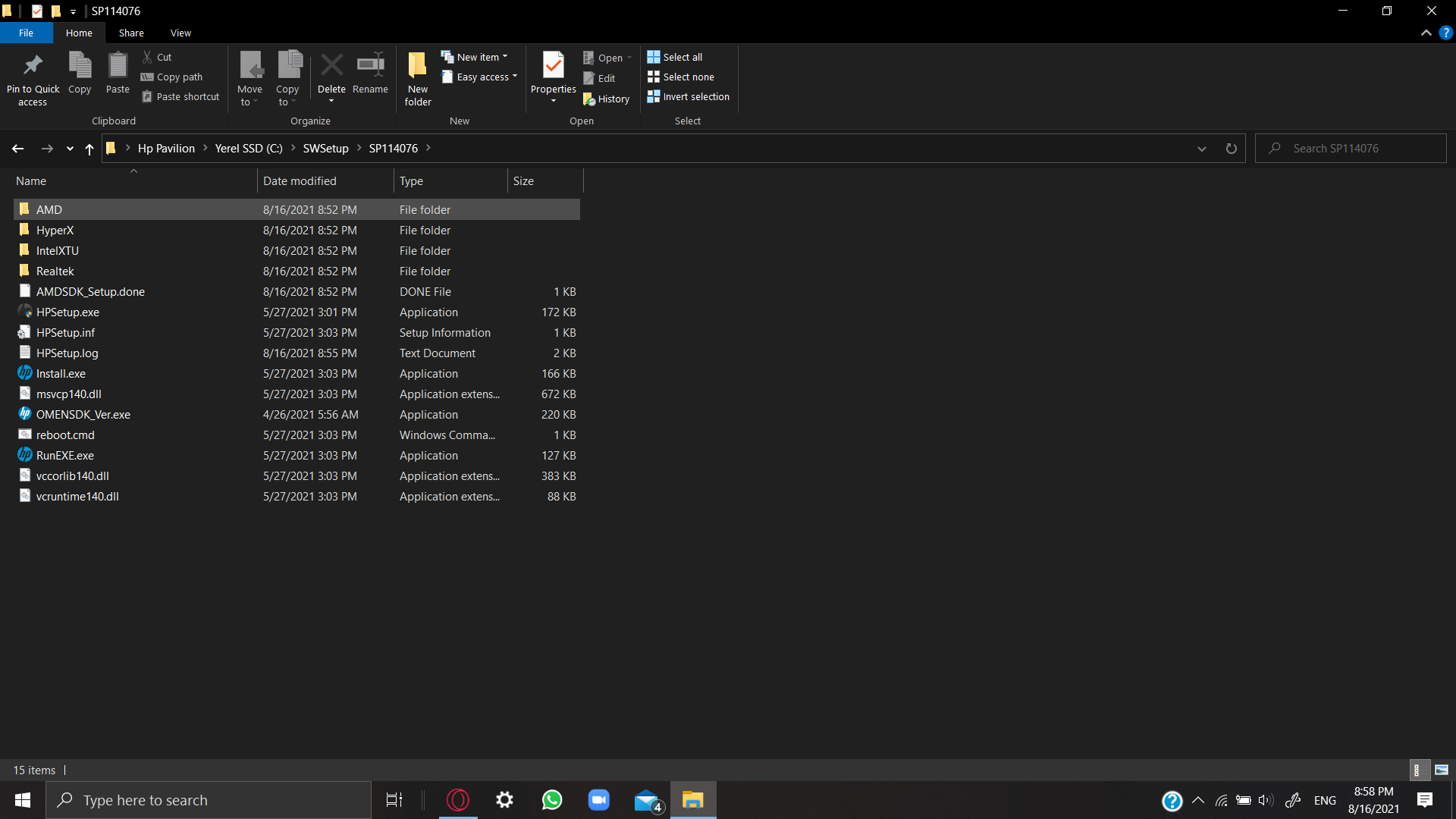Launch Opera from the taskbar
The height and width of the screenshot is (819, 1456).
457,799
